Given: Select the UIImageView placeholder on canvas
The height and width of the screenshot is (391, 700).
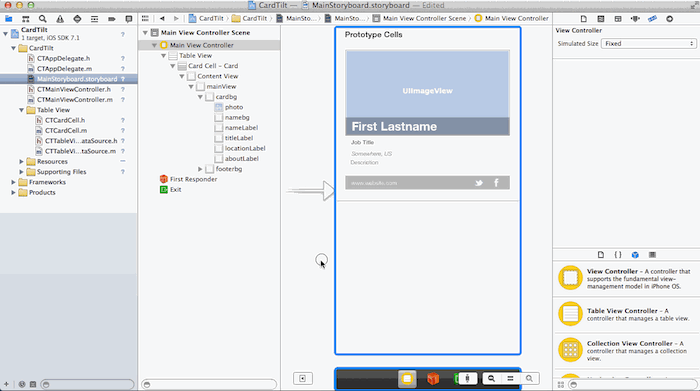Looking at the screenshot, I should pos(427,84).
